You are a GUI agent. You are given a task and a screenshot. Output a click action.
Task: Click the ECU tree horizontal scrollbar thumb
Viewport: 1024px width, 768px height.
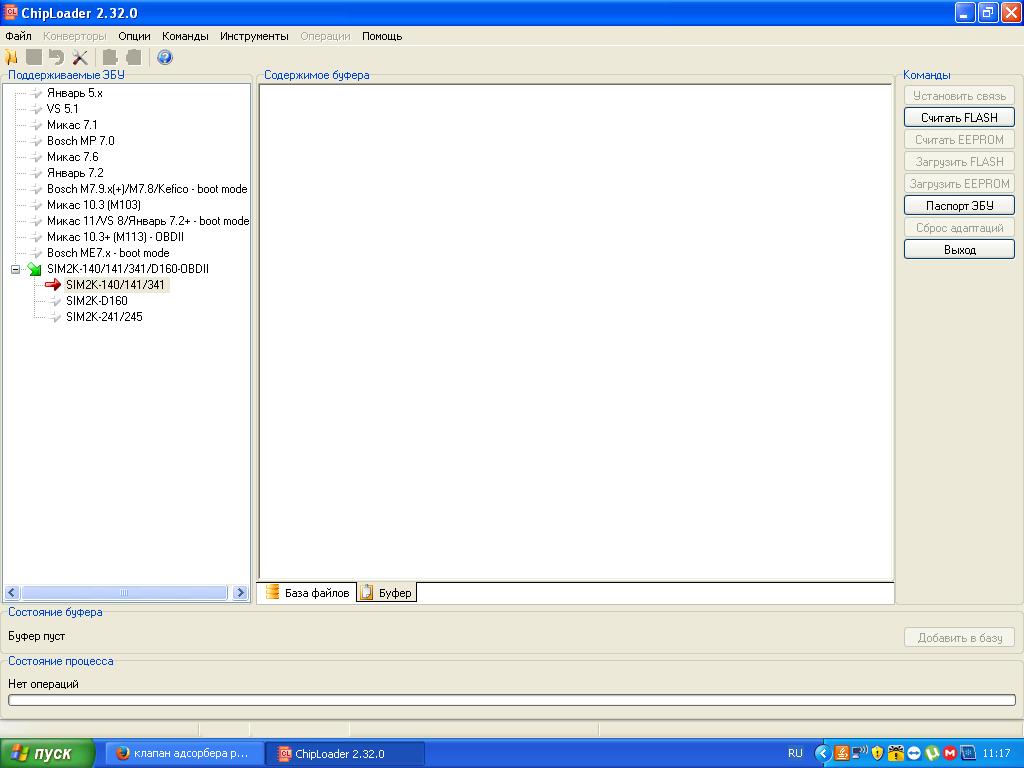tap(124, 593)
